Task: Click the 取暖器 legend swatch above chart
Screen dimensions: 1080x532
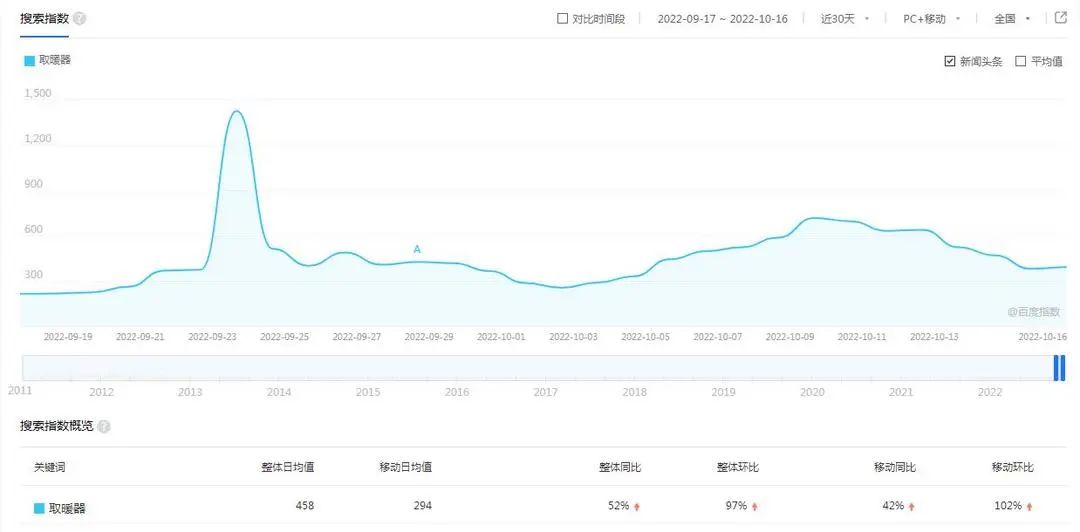Action: pos(29,60)
